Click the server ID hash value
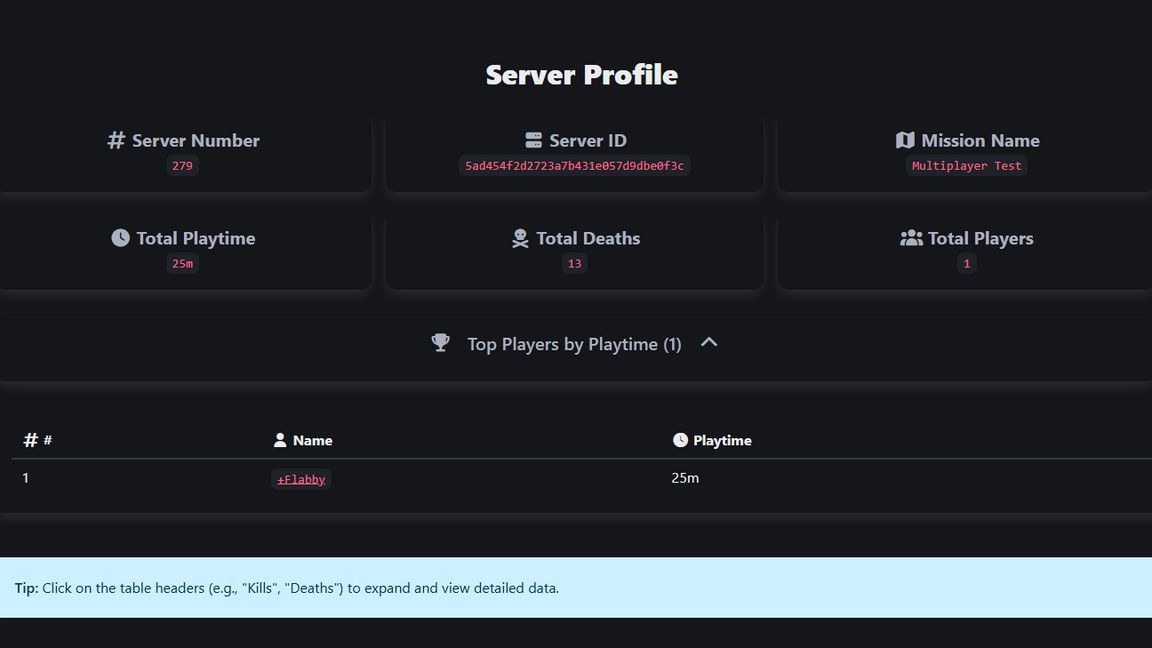The image size is (1152, 648). point(574,166)
